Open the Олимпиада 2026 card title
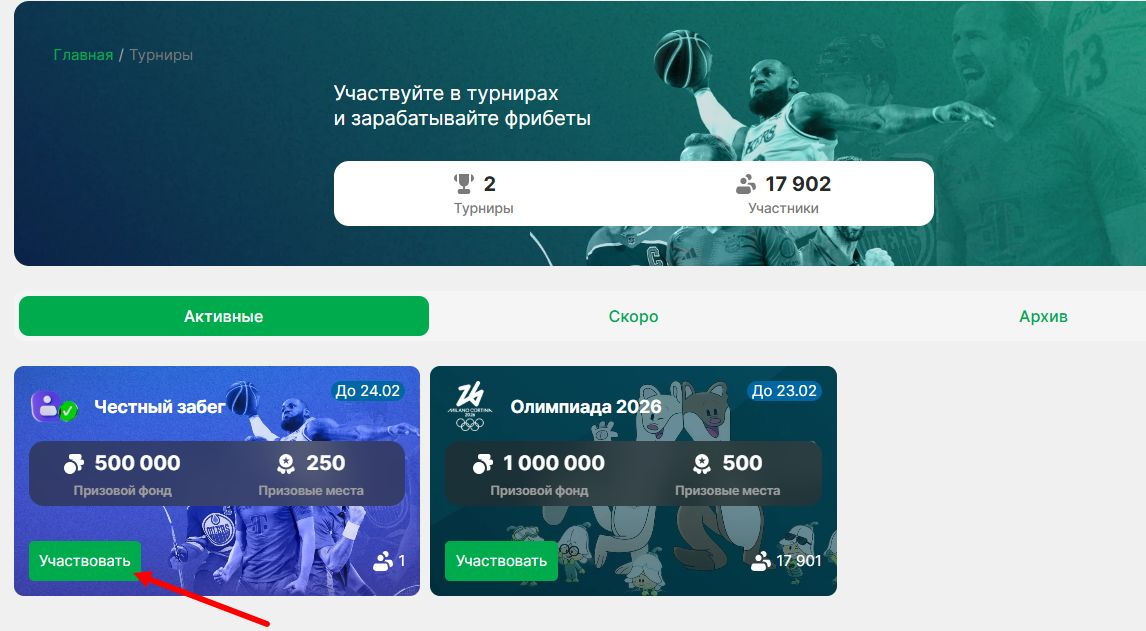Image resolution: width=1146 pixels, height=631 pixels. click(x=585, y=407)
